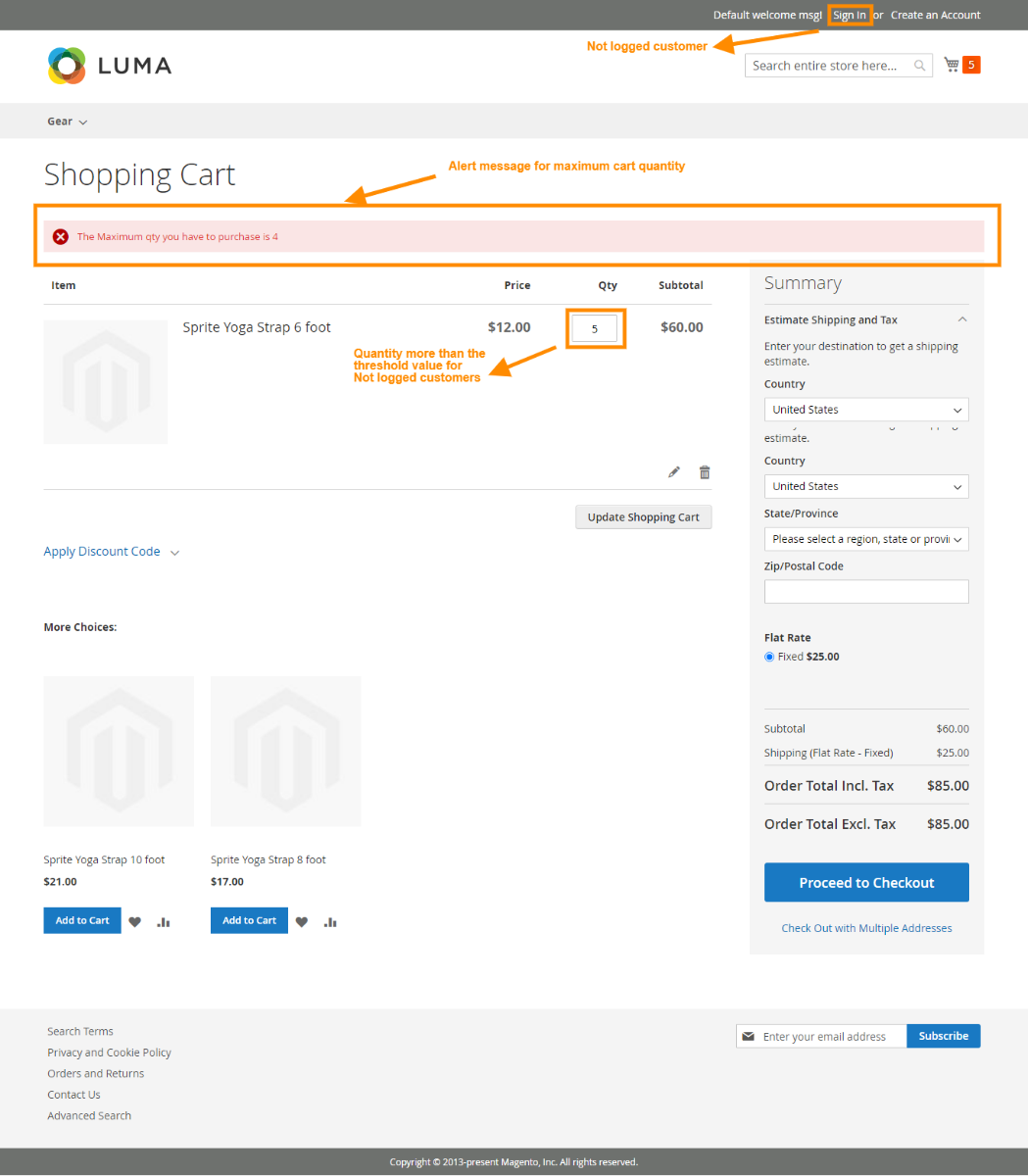Click the Qty input showing 5
The image size is (1028, 1176).
click(x=595, y=328)
